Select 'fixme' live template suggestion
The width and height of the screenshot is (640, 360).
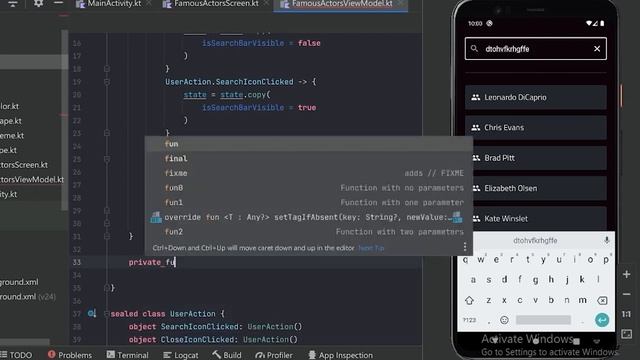[309, 173]
